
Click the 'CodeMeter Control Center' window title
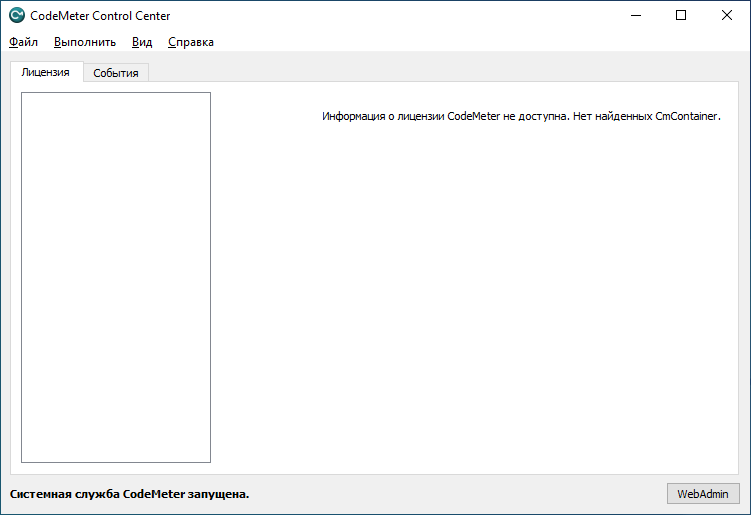(x=100, y=16)
